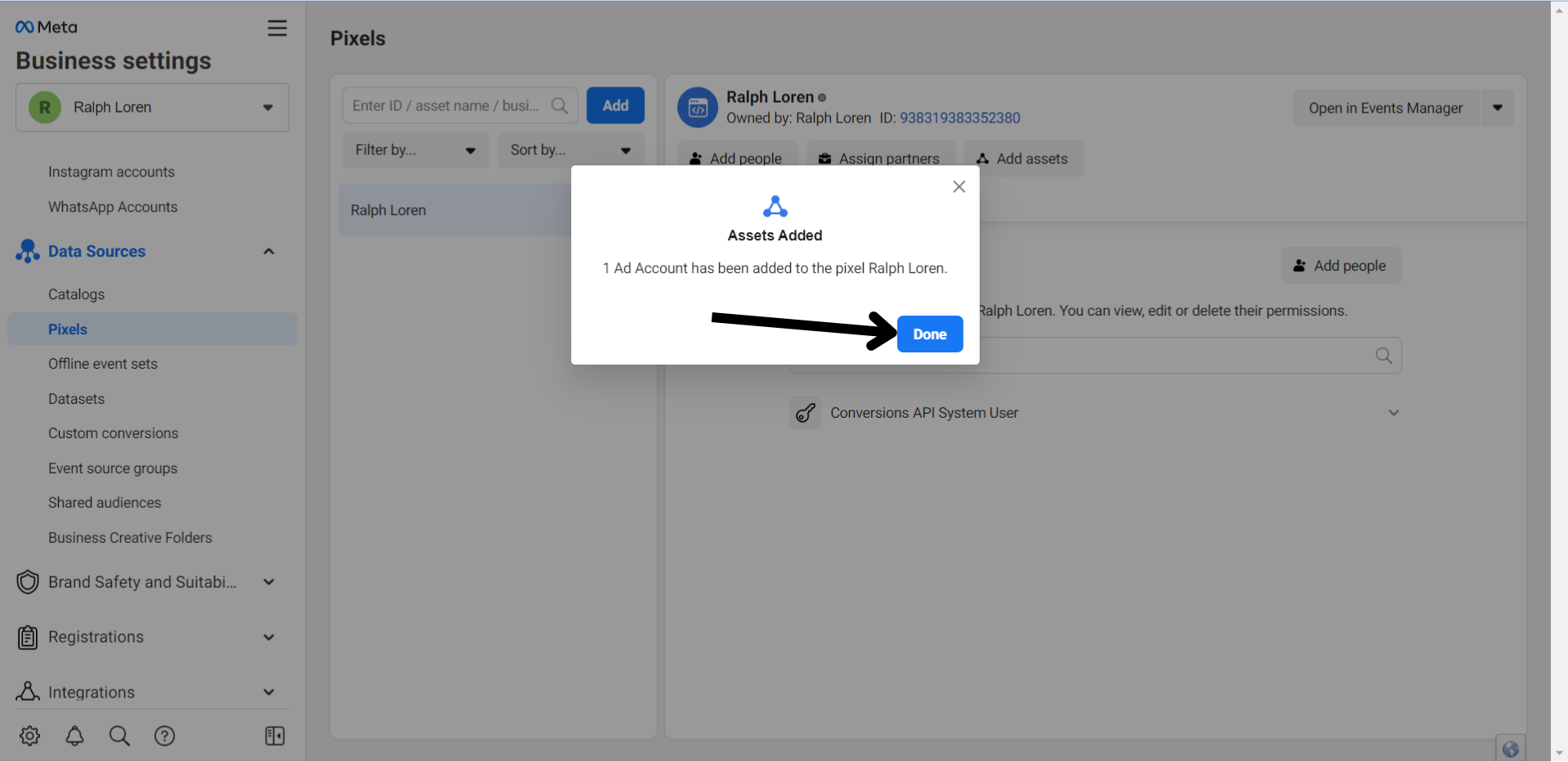1568x762 pixels.
Task: Expand the Registrations section
Action: tap(268, 637)
